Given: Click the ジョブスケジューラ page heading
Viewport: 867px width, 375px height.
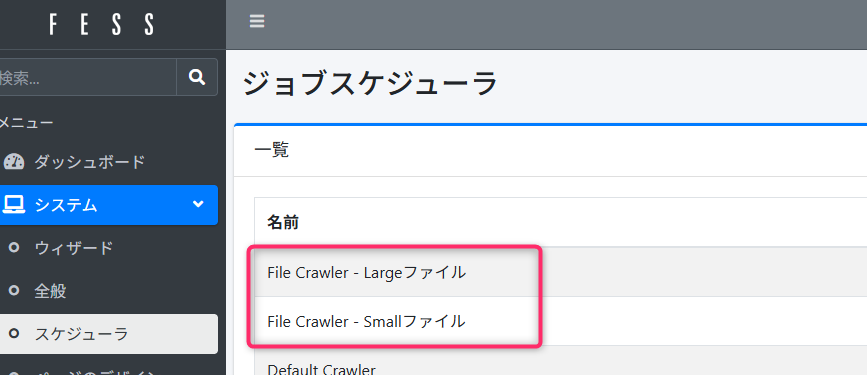Looking at the screenshot, I should (x=370, y=84).
